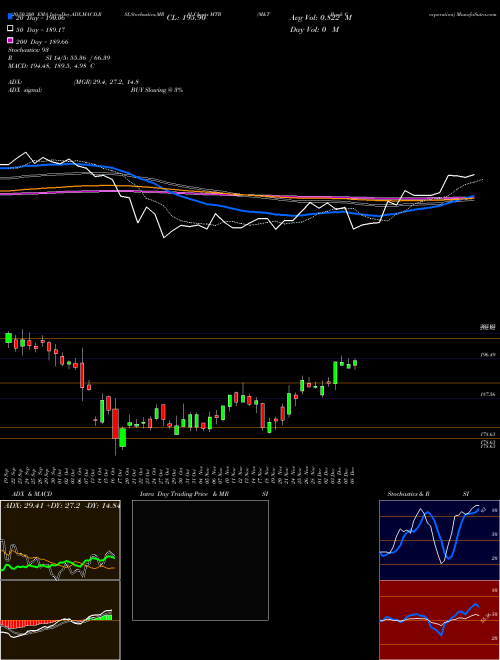
Task: Click the 'CL: 195.90' closing price label
Action: tap(186, 18)
